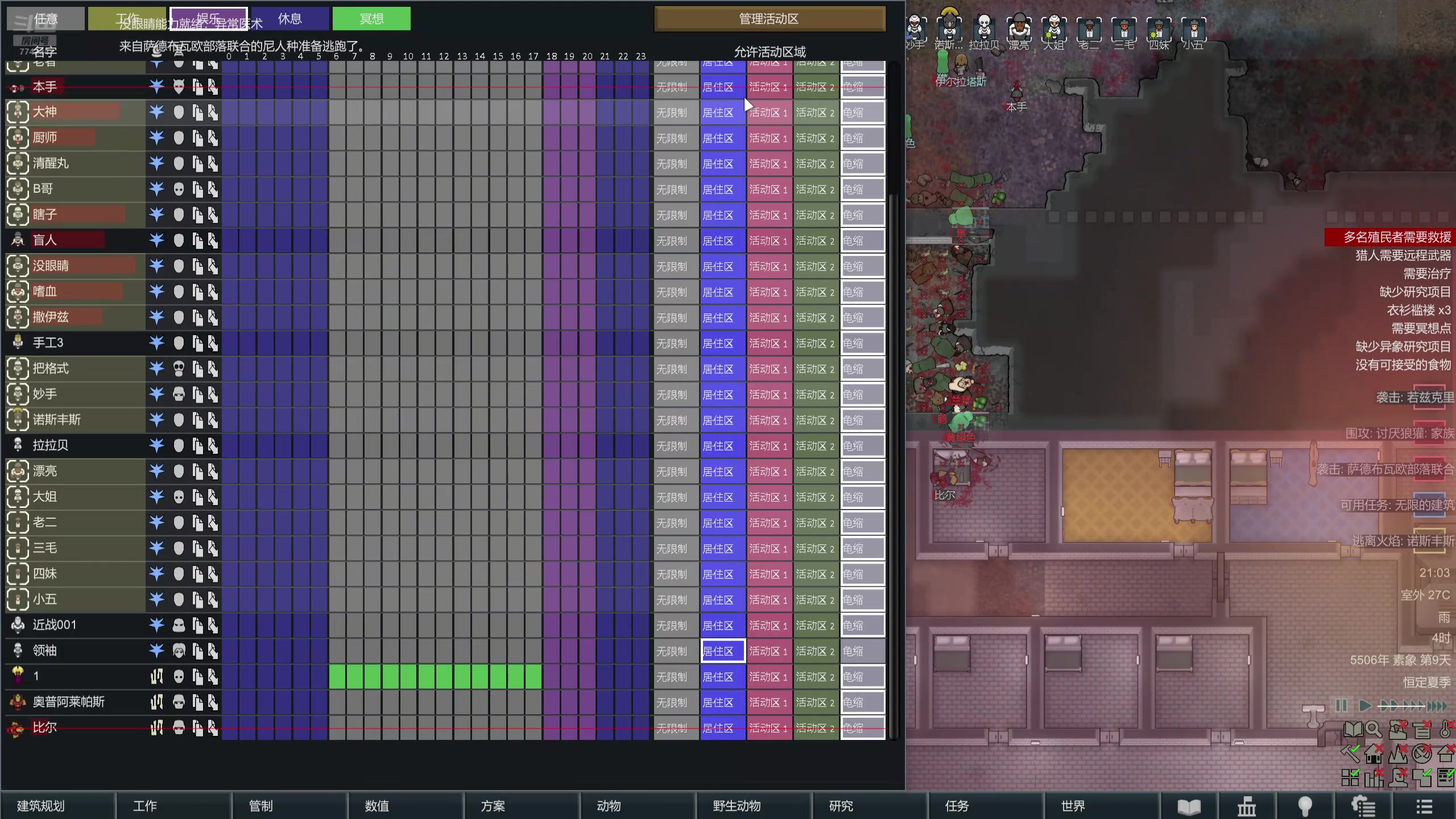Open the 研究 tab
The height and width of the screenshot is (819, 1456).
point(870,806)
